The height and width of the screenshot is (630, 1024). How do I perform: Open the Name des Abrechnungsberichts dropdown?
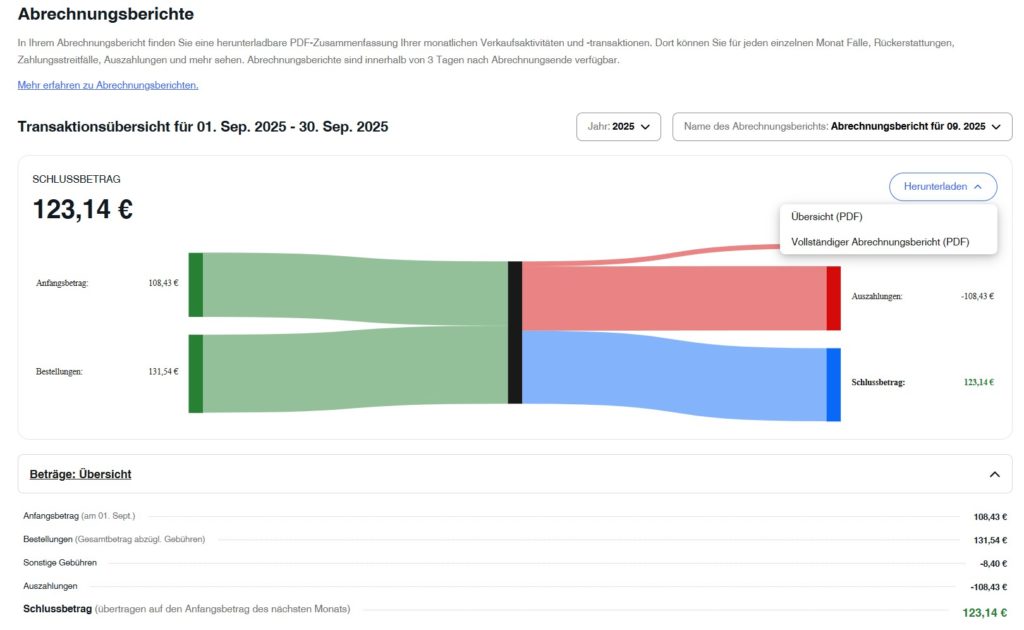click(842, 127)
